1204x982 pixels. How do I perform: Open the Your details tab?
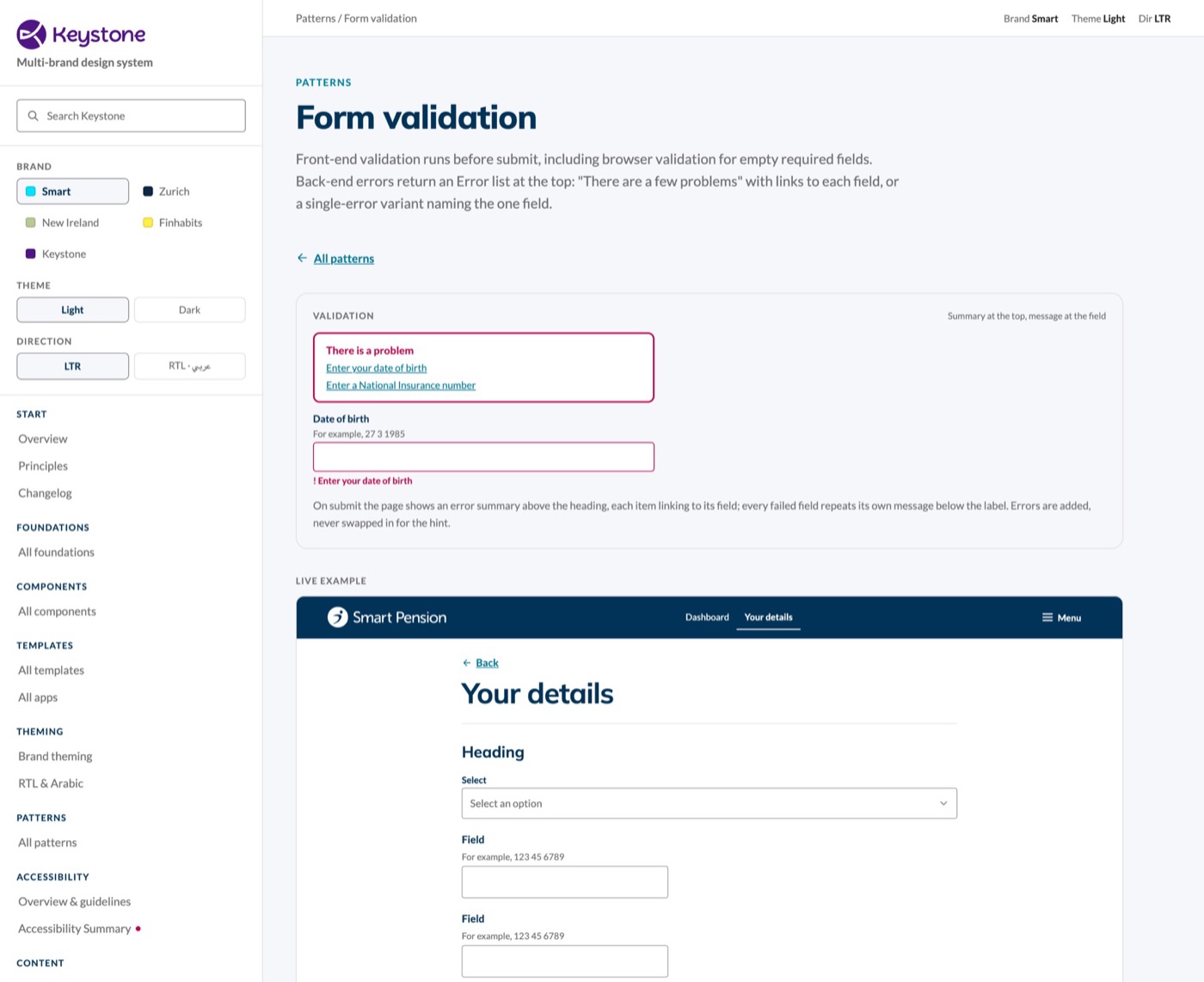click(769, 617)
